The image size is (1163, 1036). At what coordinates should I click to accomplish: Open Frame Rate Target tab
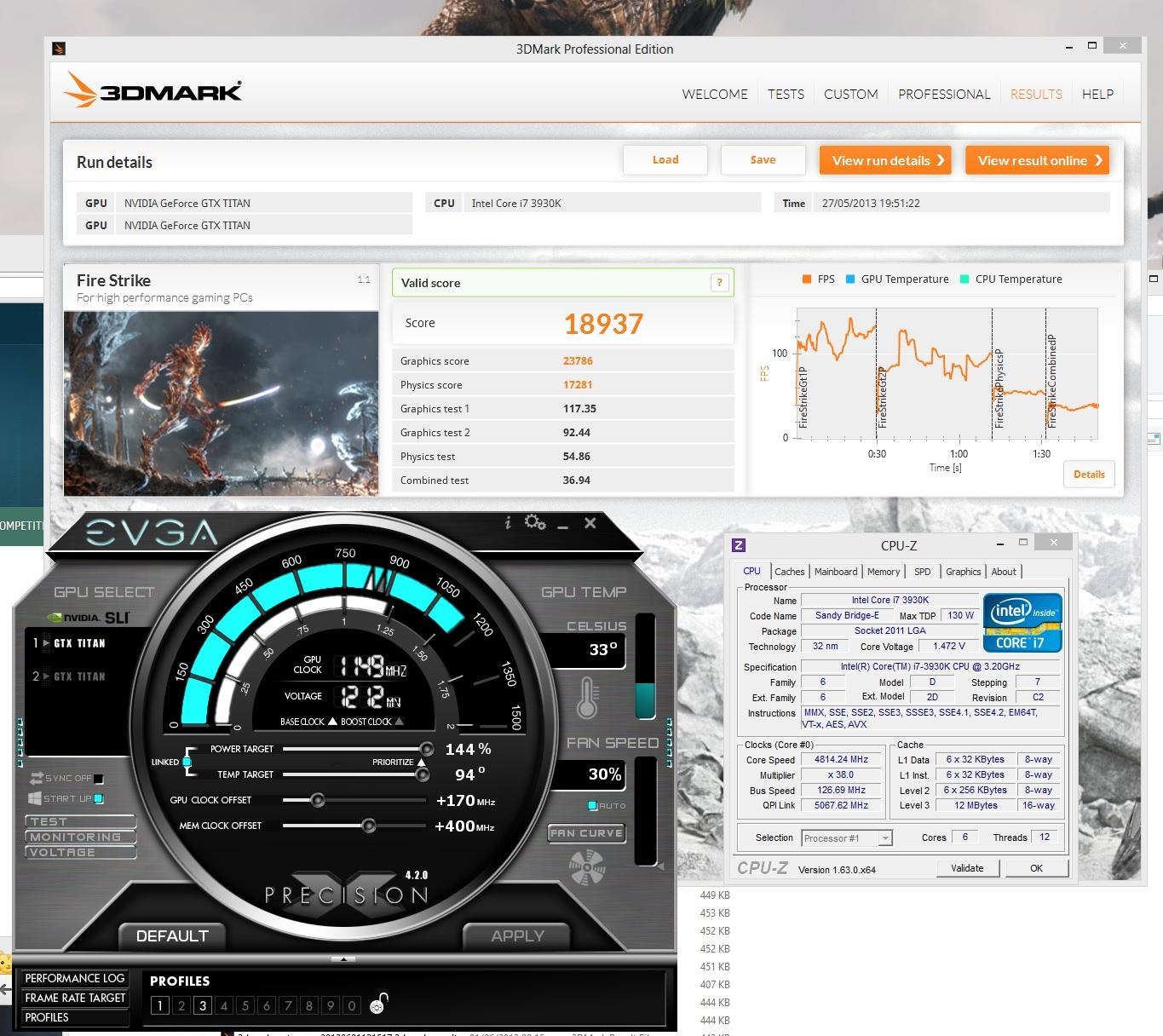click(x=75, y=998)
